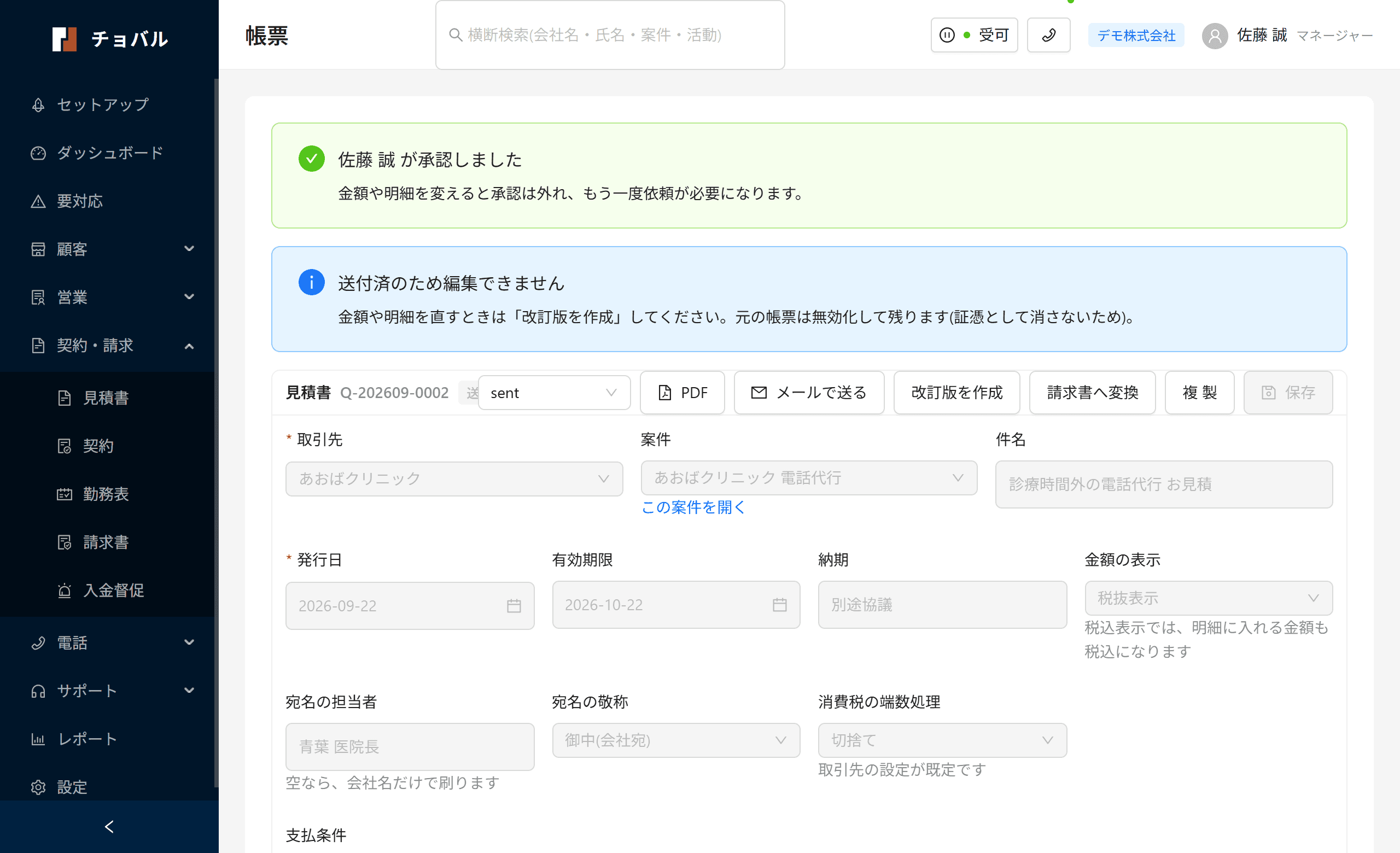The width and height of the screenshot is (1400, 853).
Task: Open レポート from the sidebar
Action: point(108,739)
